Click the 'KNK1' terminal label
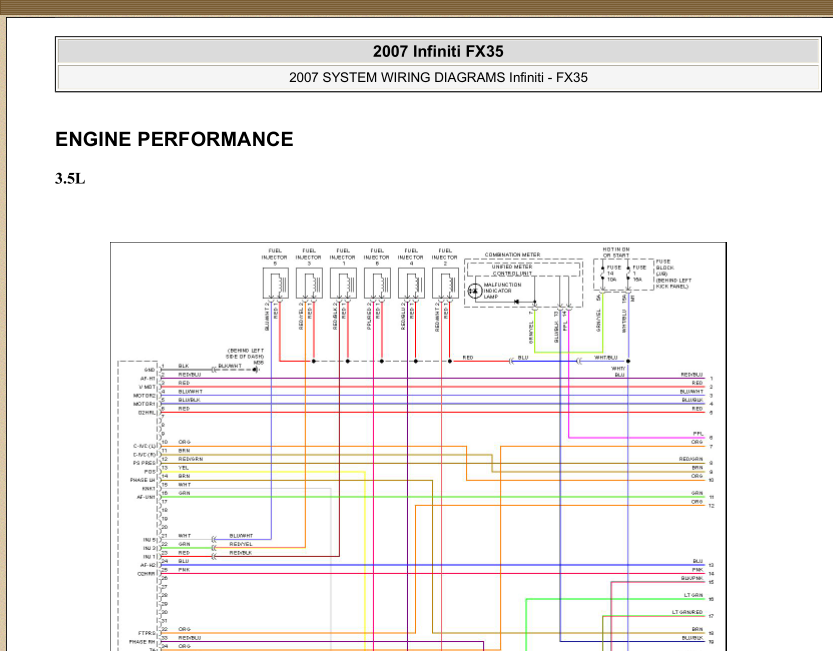 pyautogui.click(x=148, y=489)
